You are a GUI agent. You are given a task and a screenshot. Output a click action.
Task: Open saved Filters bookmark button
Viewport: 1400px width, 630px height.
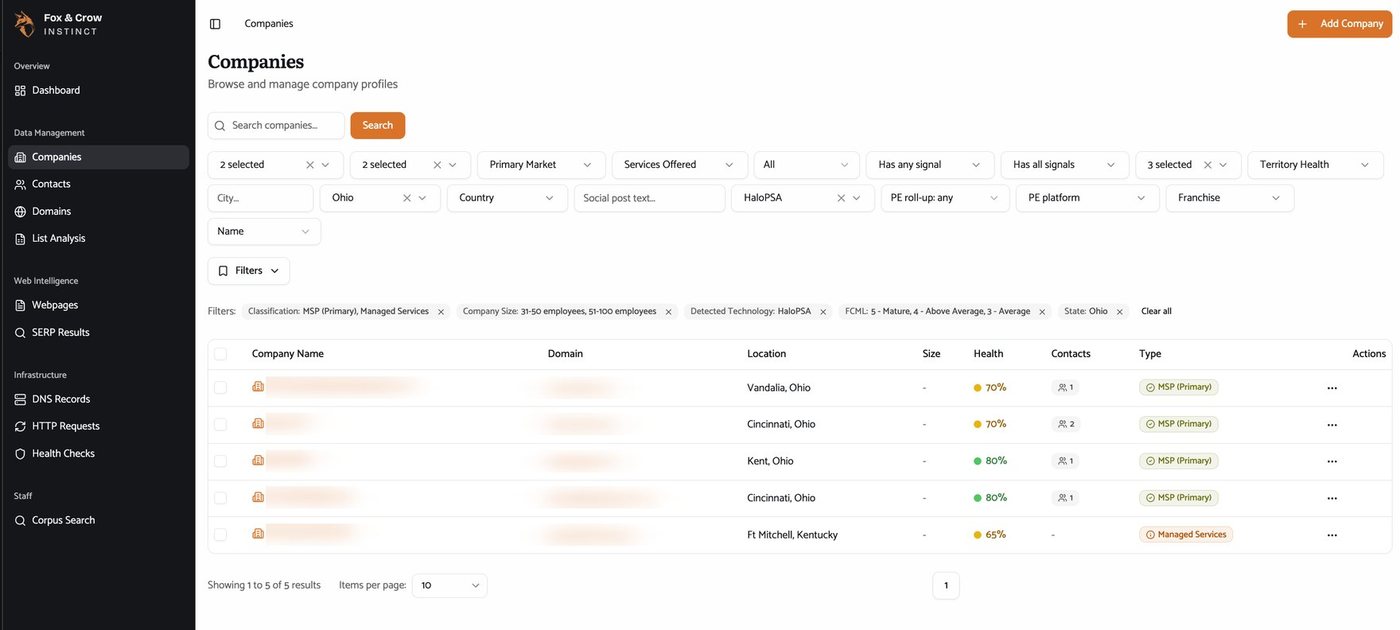(249, 271)
